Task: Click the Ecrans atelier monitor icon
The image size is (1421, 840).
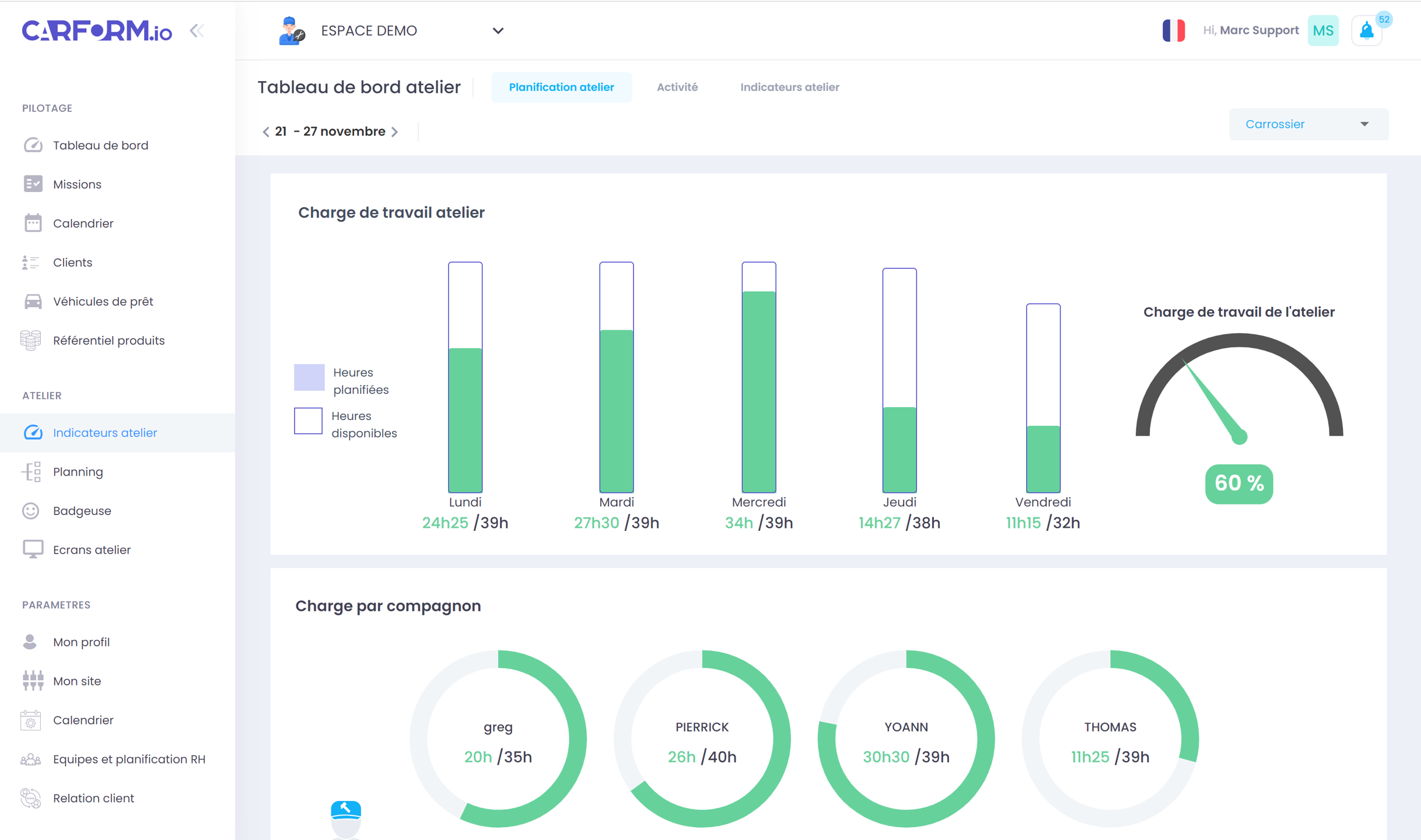Action: [32, 549]
